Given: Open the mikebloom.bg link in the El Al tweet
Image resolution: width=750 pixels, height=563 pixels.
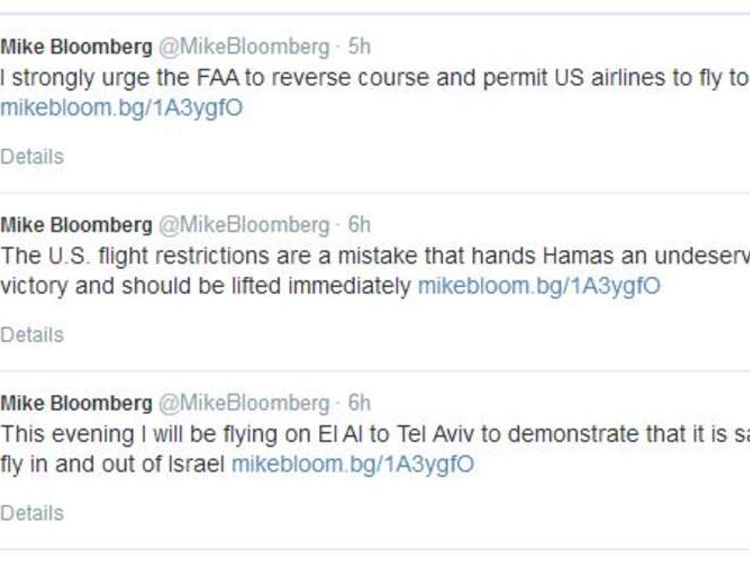Looking at the screenshot, I should pos(353,464).
